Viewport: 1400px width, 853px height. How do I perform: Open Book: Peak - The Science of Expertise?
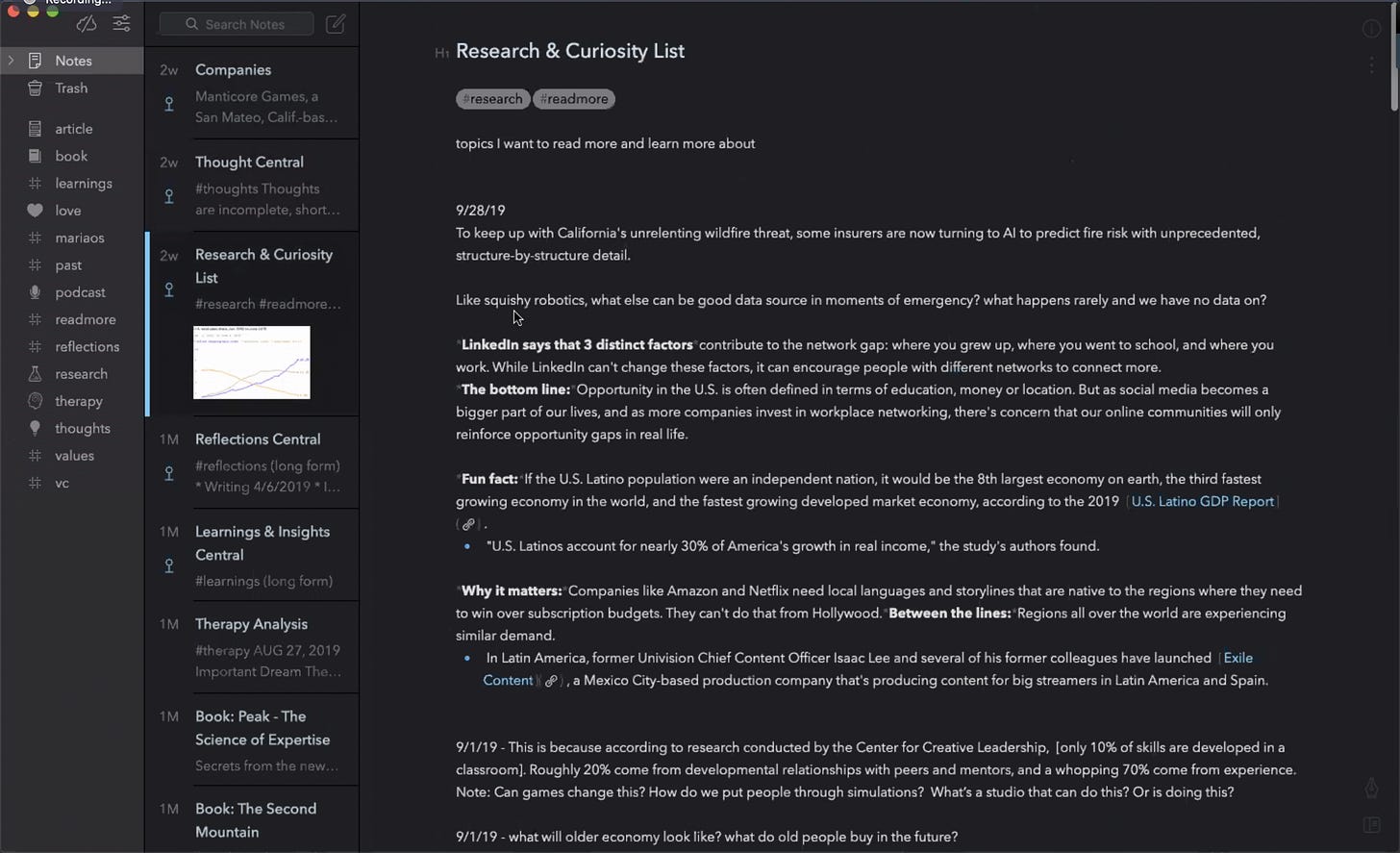252,740
